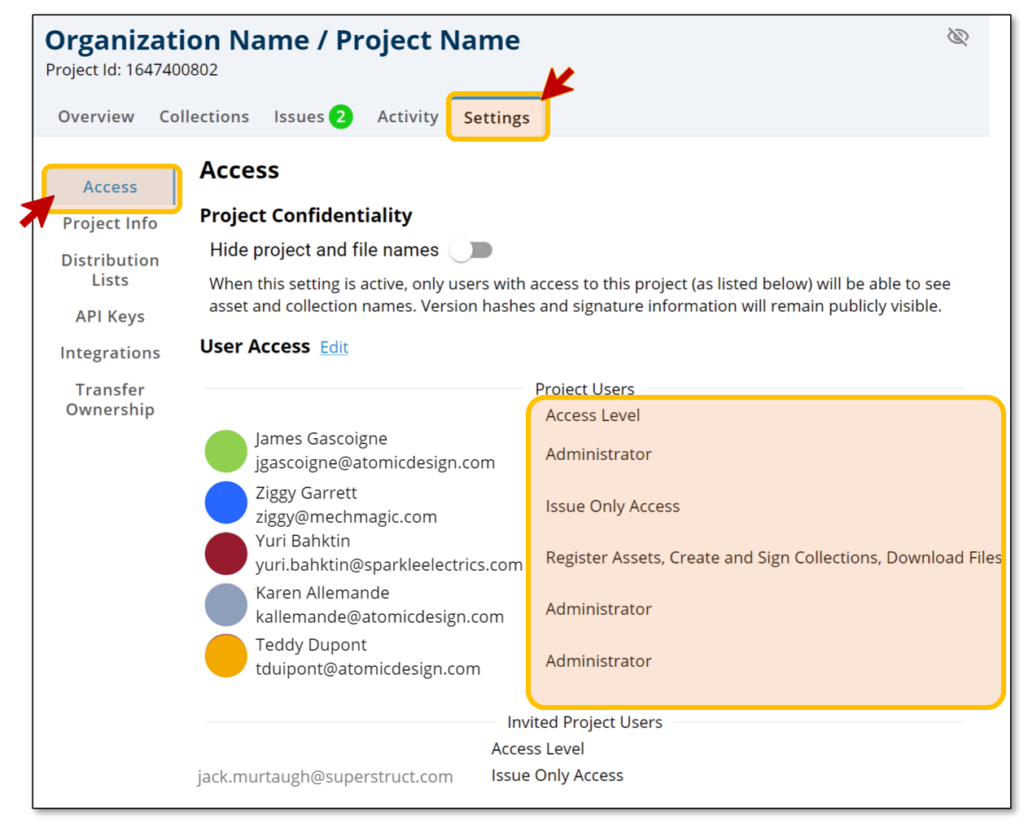
Task: Click Teddy Dupont's orange avatar
Action: pos(226,656)
